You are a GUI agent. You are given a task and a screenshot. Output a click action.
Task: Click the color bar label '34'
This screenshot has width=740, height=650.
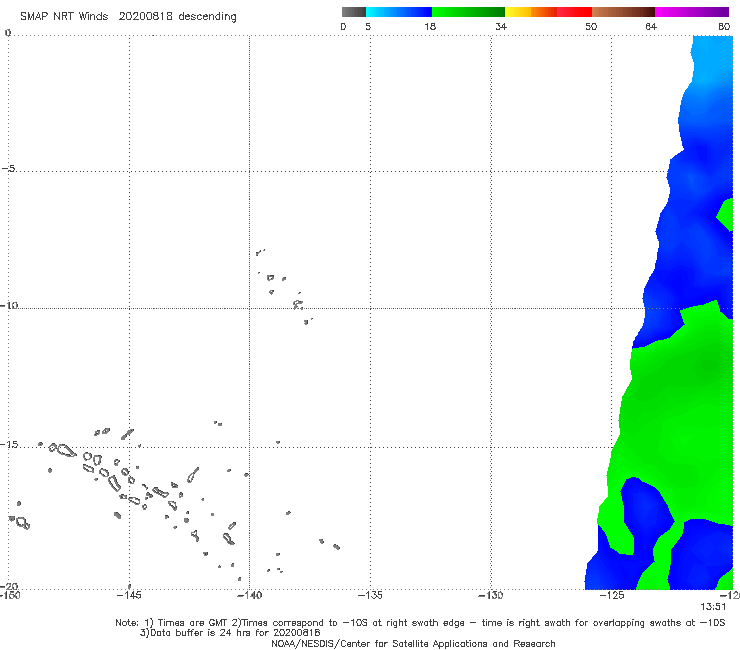click(x=501, y=26)
